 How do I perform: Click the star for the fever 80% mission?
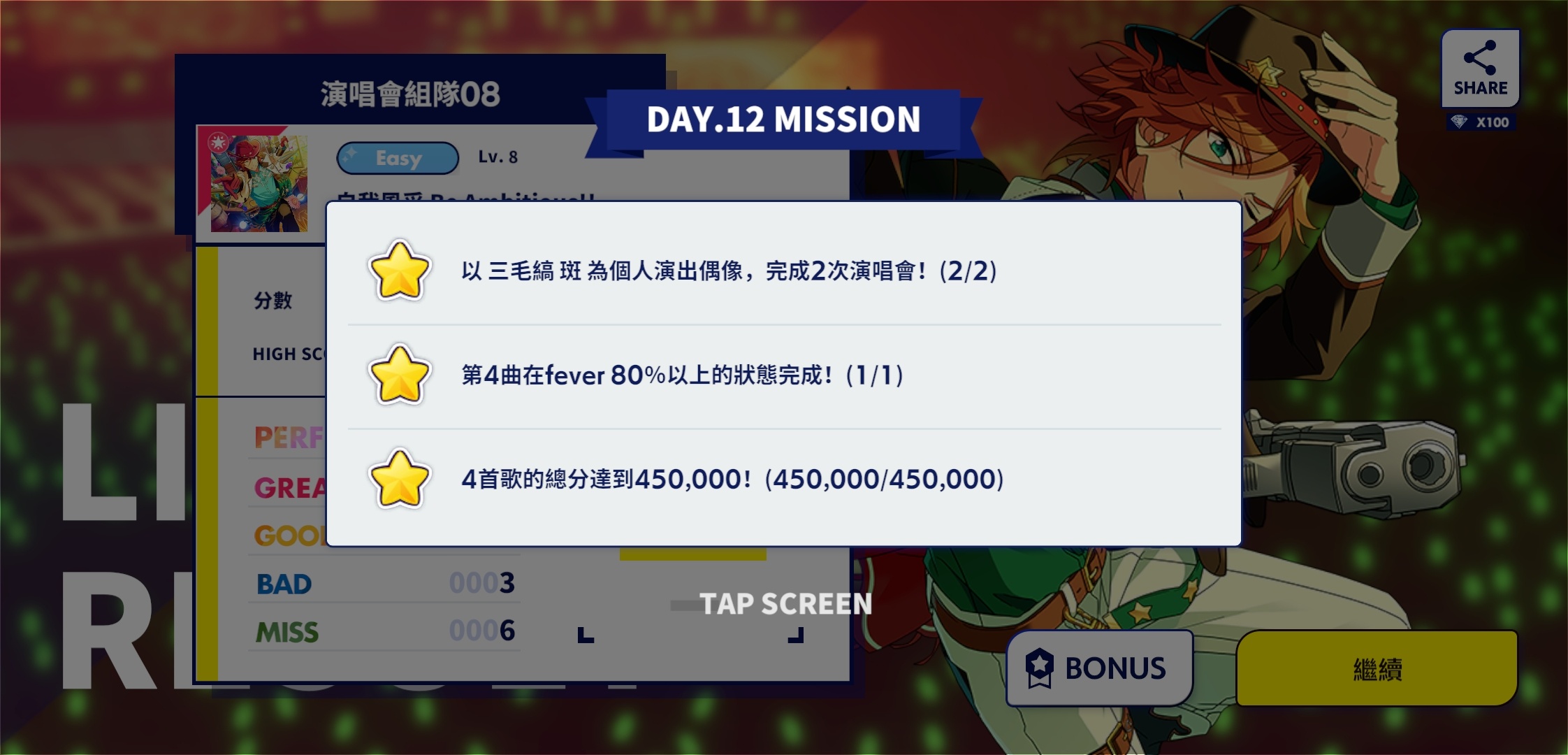[x=399, y=375]
